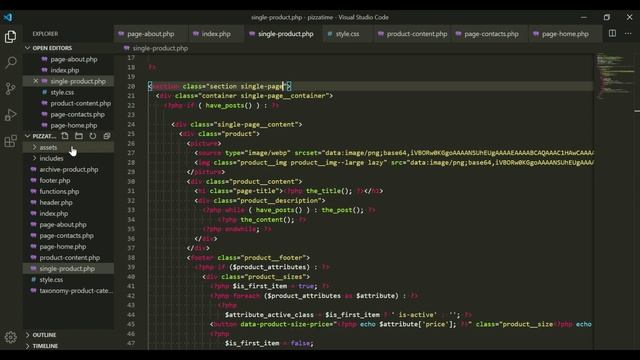640x360 pixels.
Task: Create a new folder in PIZZATIME
Action: pos(79,136)
